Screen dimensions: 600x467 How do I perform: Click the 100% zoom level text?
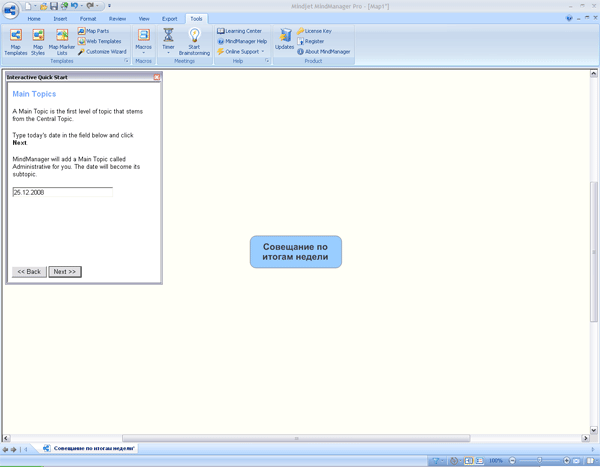tap(496, 460)
